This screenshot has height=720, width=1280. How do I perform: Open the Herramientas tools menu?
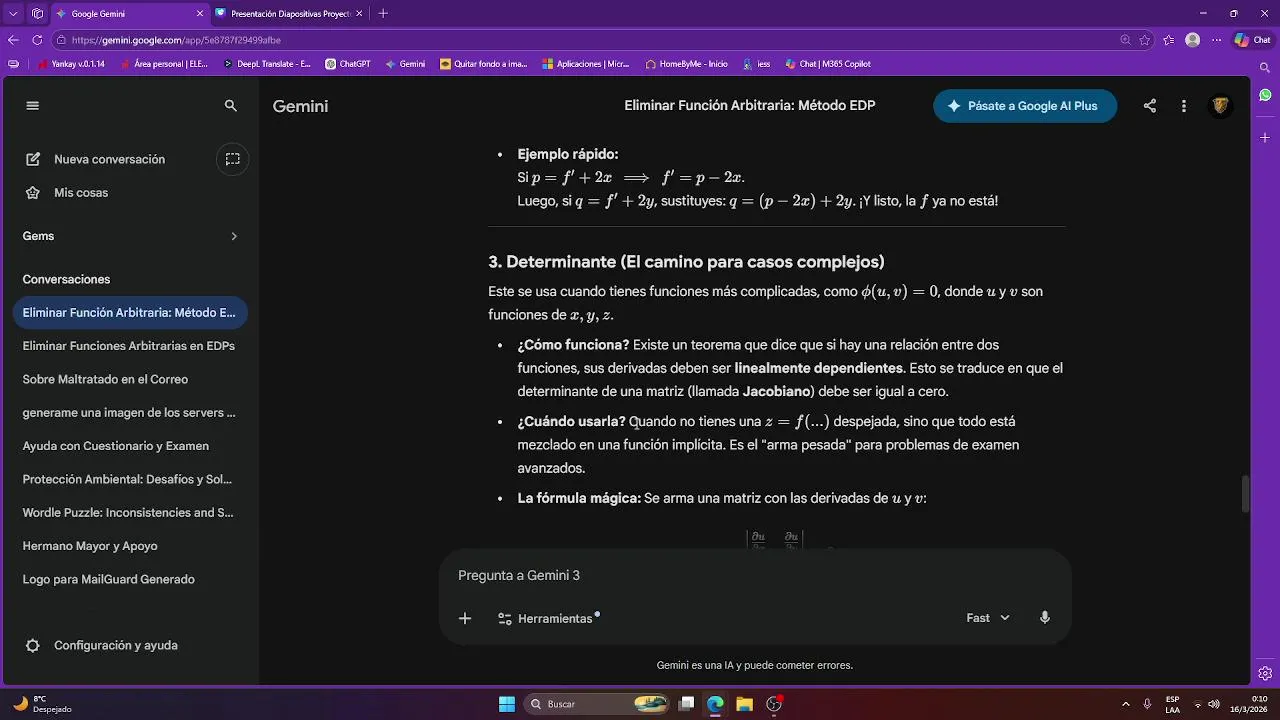click(x=549, y=618)
